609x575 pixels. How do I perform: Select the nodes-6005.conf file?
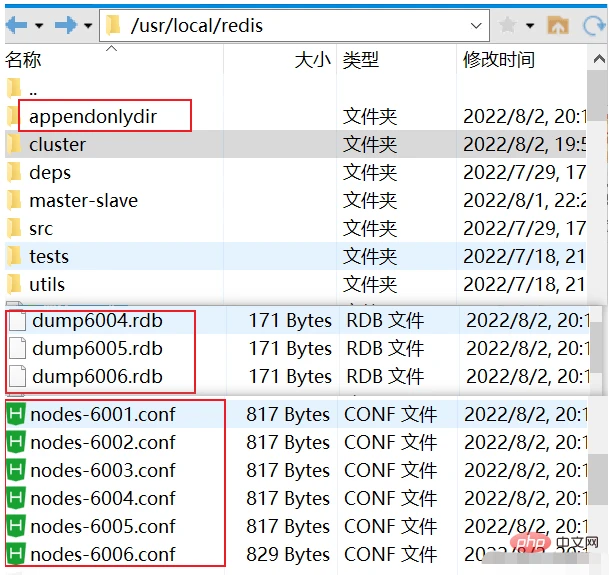pos(103,526)
